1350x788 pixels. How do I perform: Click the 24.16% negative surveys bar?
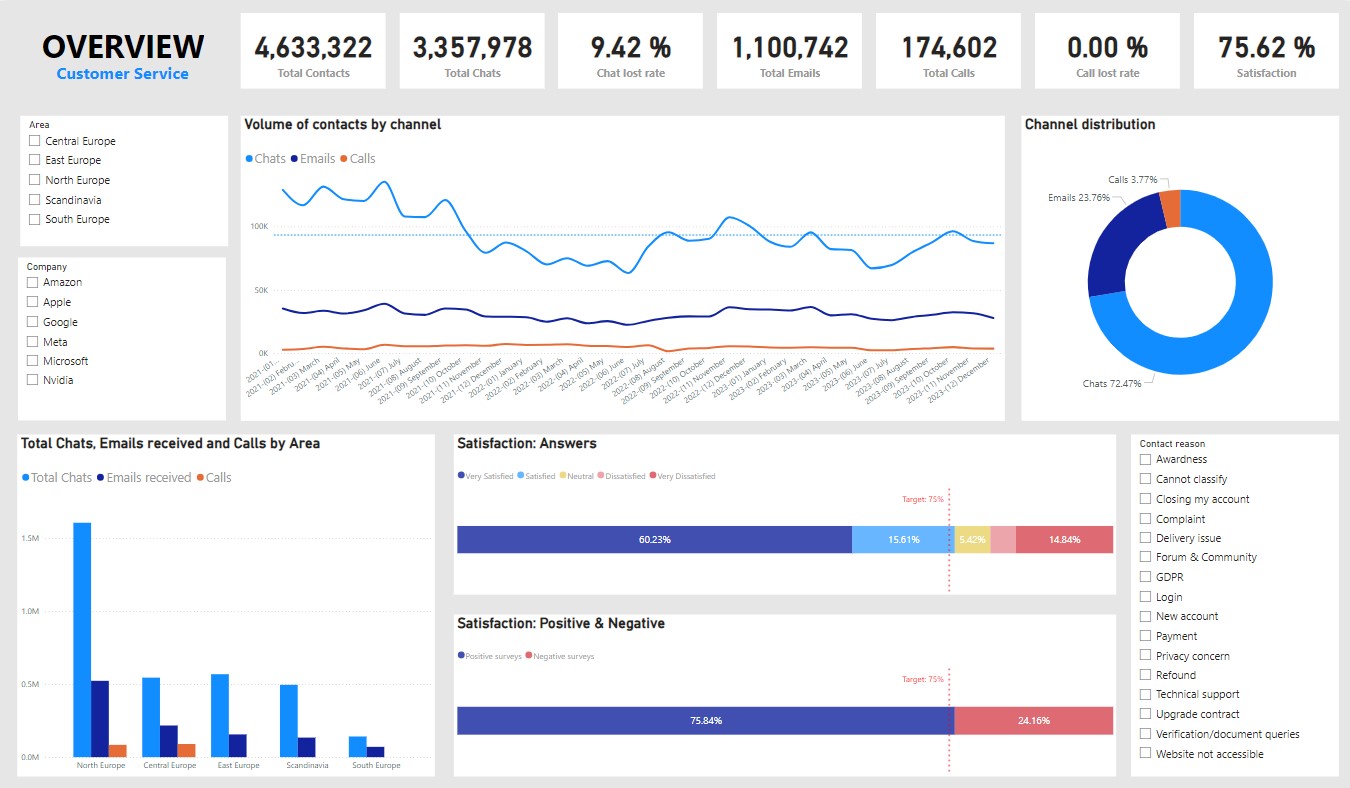click(x=1033, y=720)
